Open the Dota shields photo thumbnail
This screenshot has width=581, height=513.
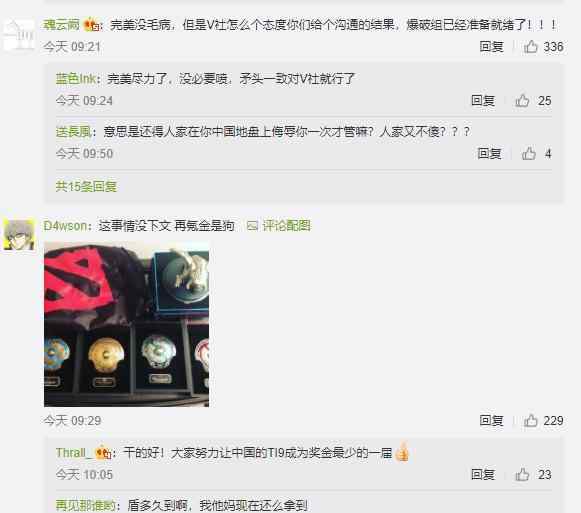point(126,324)
